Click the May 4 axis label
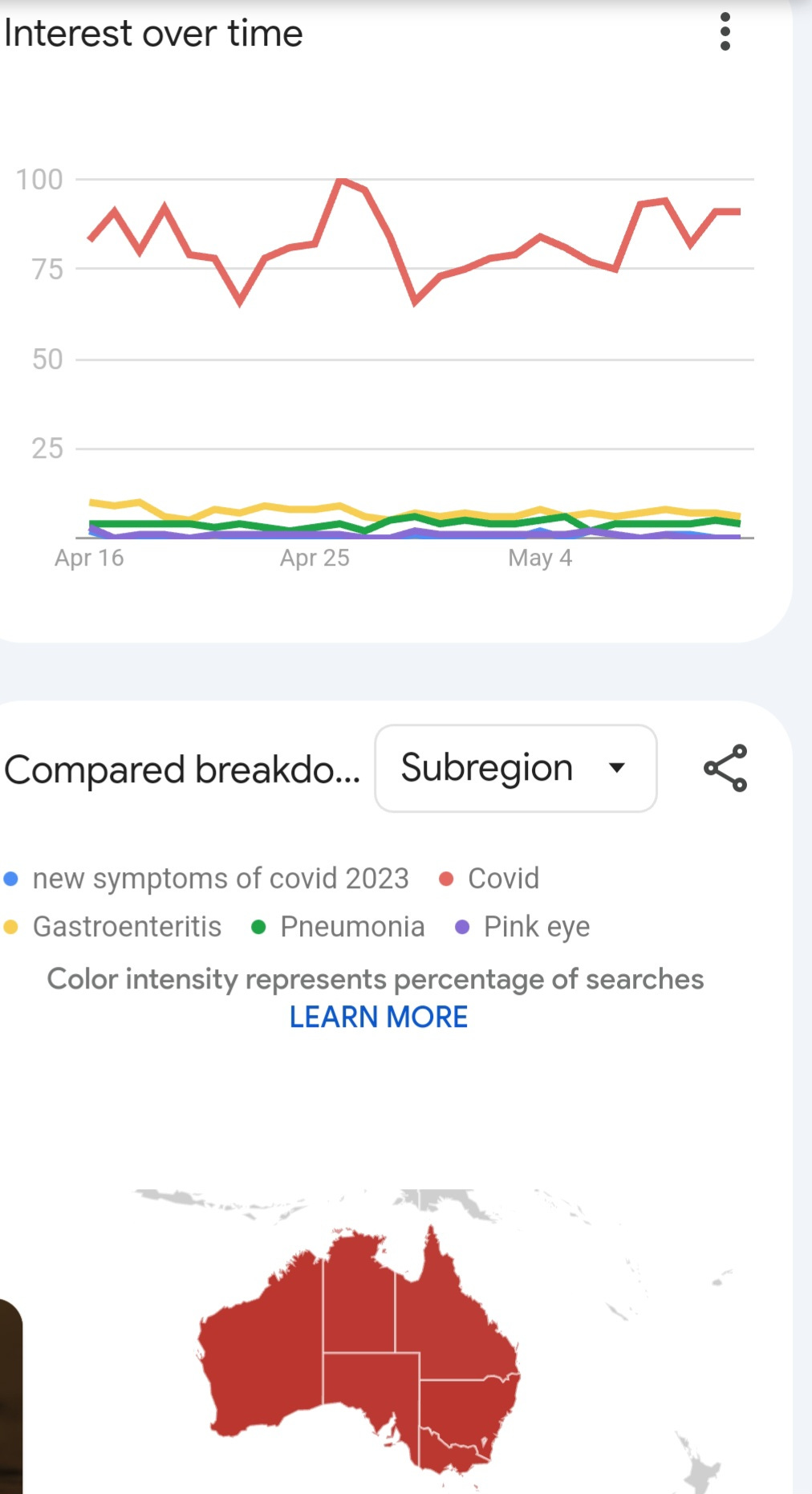This screenshot has width=812, height=1494. [540, 558]
